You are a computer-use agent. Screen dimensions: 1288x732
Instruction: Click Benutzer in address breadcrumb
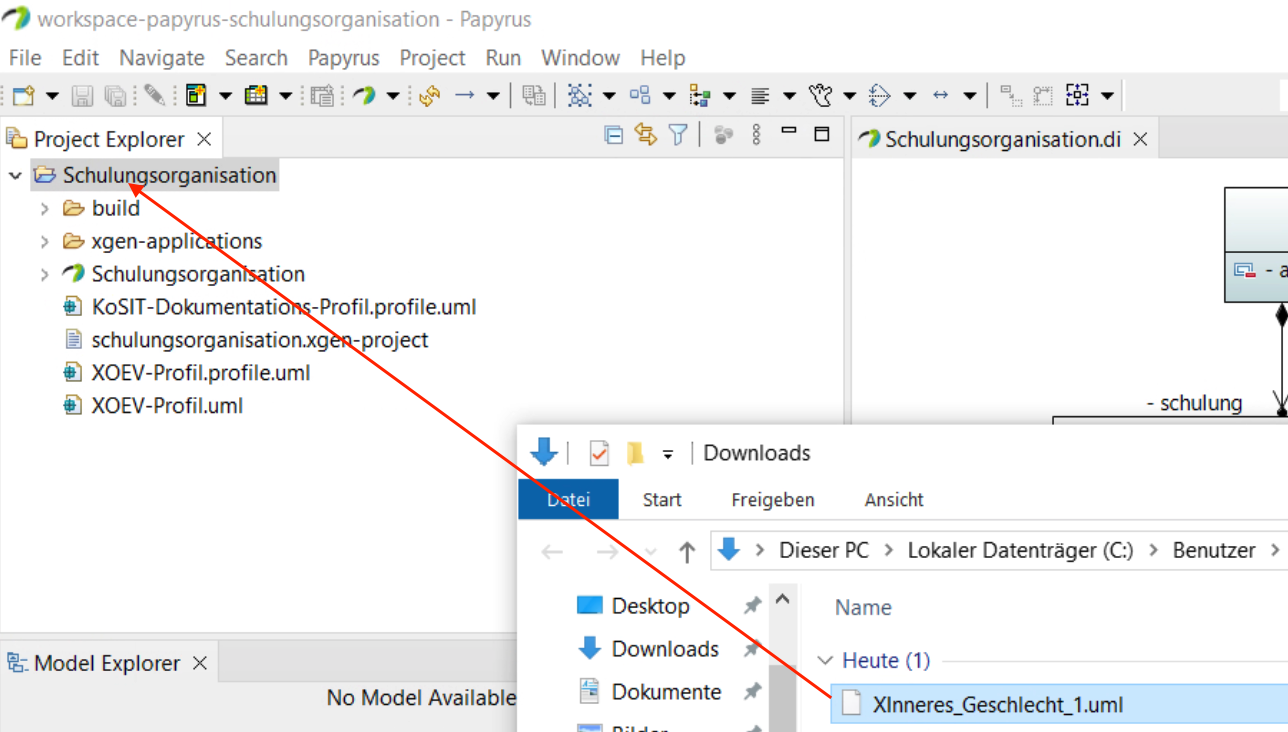(x=1214, y=550)
